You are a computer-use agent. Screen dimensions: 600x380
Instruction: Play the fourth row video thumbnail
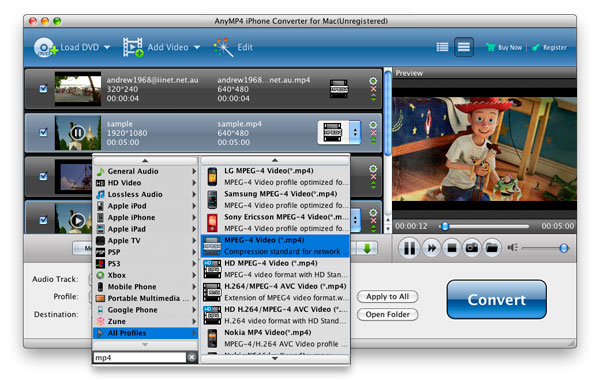[78, 220]
